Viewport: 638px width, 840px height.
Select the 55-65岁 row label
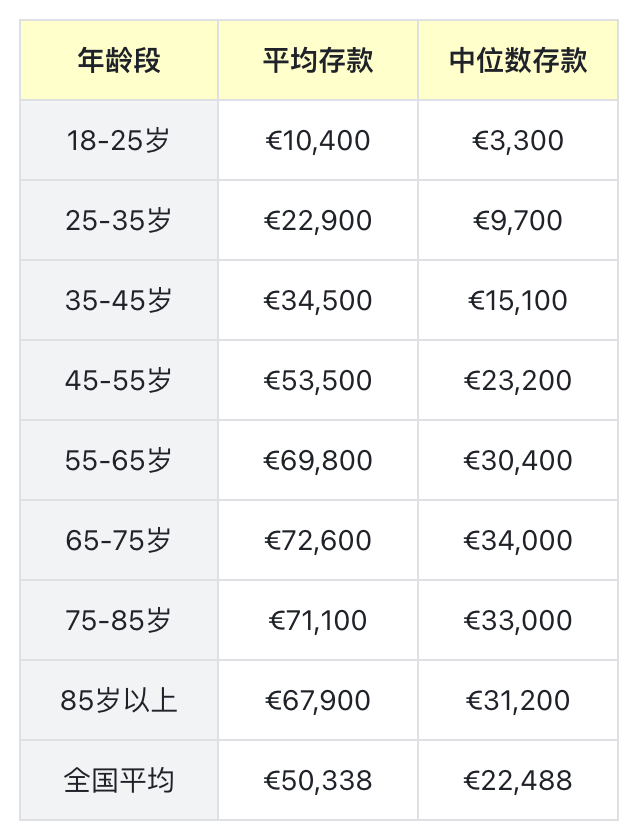click(x=119, y=461)
